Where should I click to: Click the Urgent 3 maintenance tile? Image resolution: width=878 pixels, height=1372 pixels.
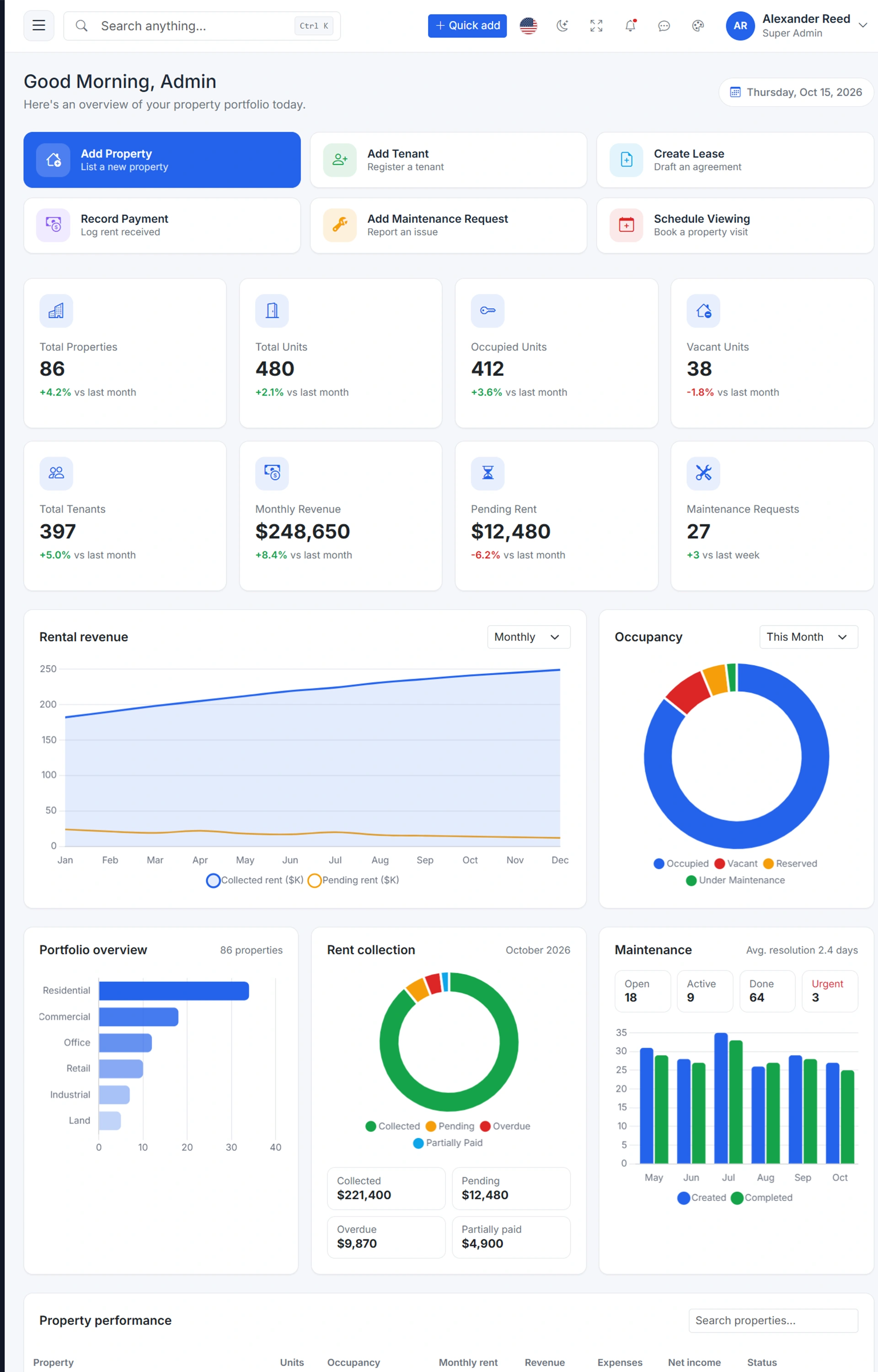(x=830, y=991)
